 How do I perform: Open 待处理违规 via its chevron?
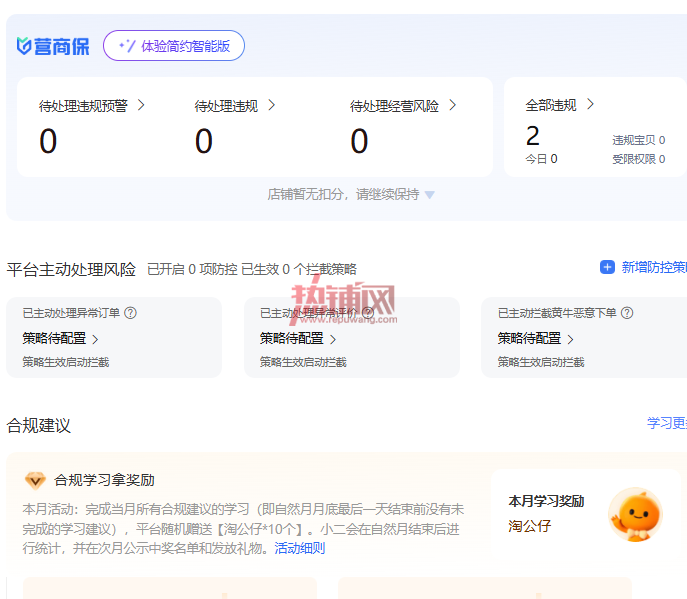pos(272,105)
